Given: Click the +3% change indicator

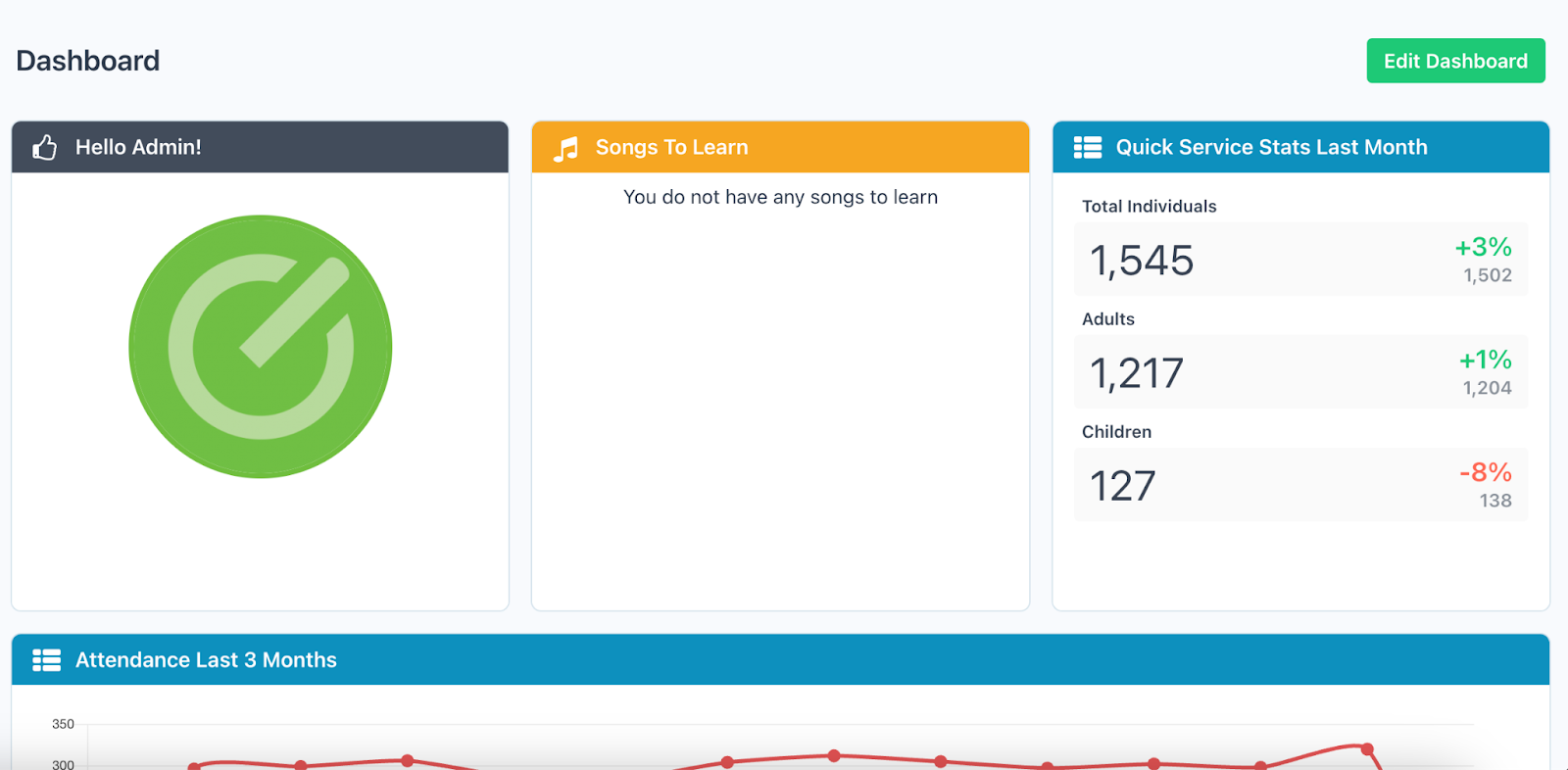Looking at the screenshot, I should coord(1483,247).
